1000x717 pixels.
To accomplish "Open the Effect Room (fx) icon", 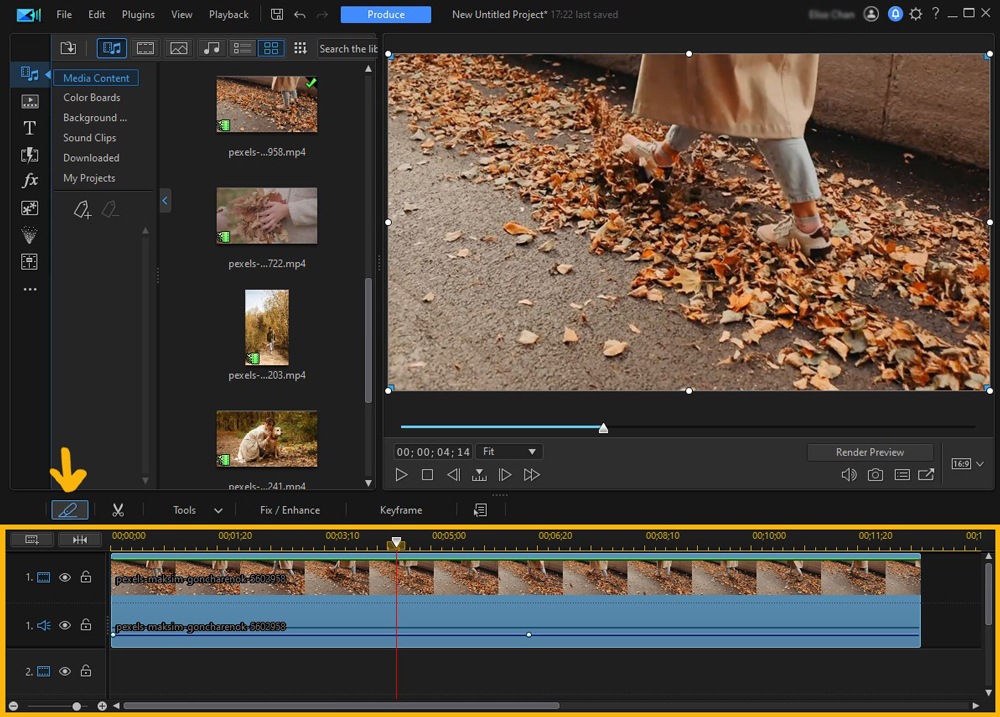I will coord(29,181).
